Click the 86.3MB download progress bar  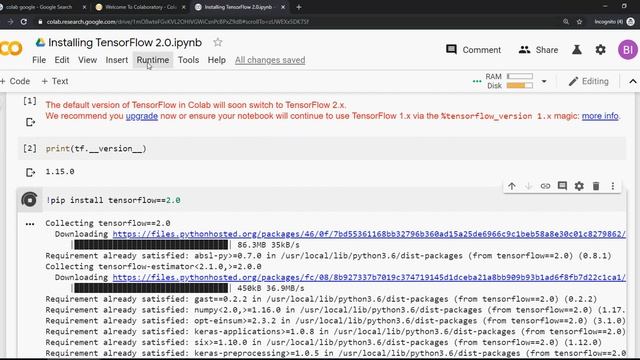click(151, 245)
